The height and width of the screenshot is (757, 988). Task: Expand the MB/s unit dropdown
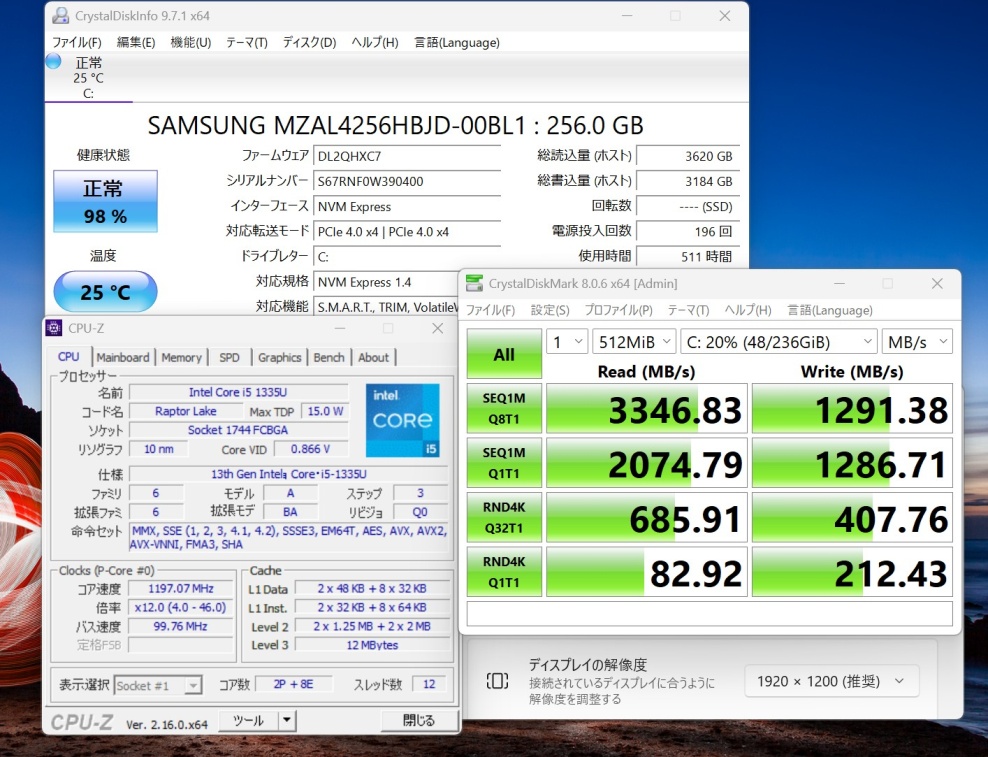[x=917, y=342]
